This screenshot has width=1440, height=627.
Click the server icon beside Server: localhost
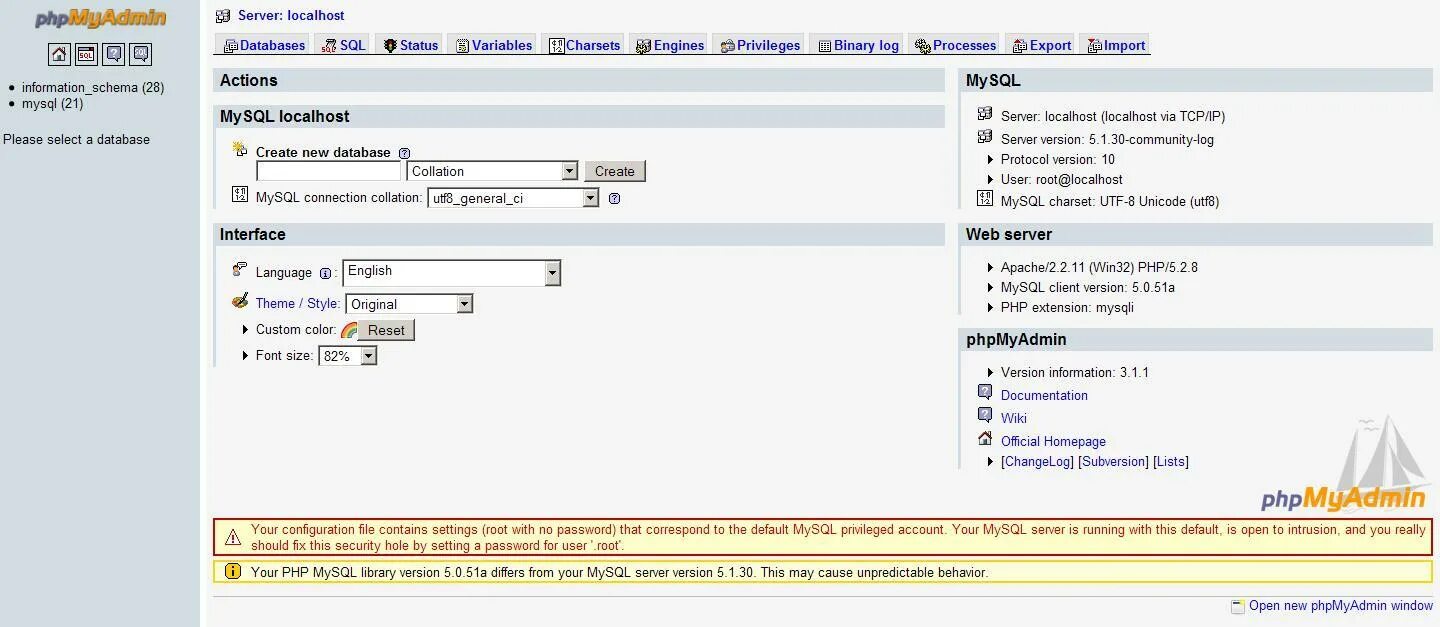(x=223, y=16)
